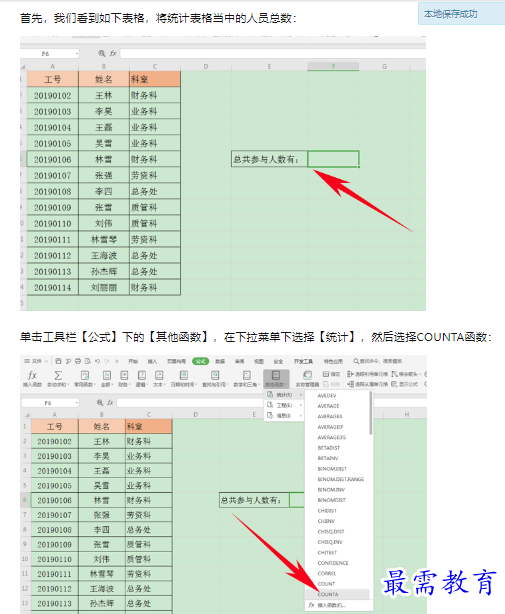Choose CORREL from the function list
This screenshot has width=505, height=614.
click(327, 573)
